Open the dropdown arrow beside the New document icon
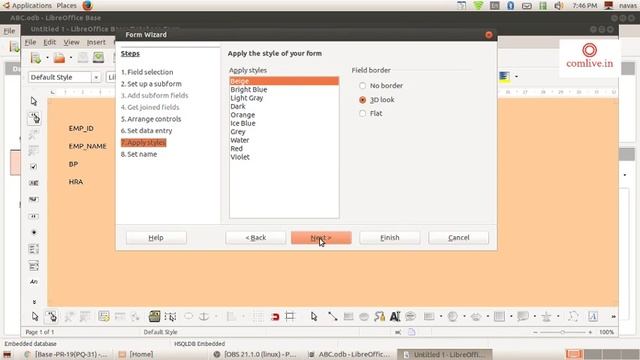The image size is (640, 360). pos(47,58)
